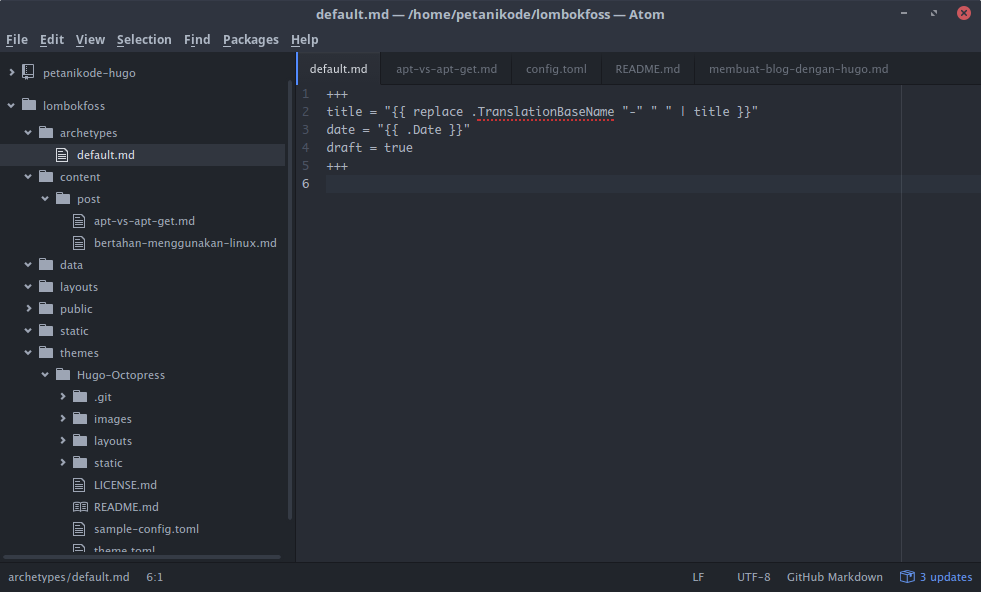
Task: Collapse the Hugo-Octopress folder
Action: pyautogui.click(x=45, y=375)
